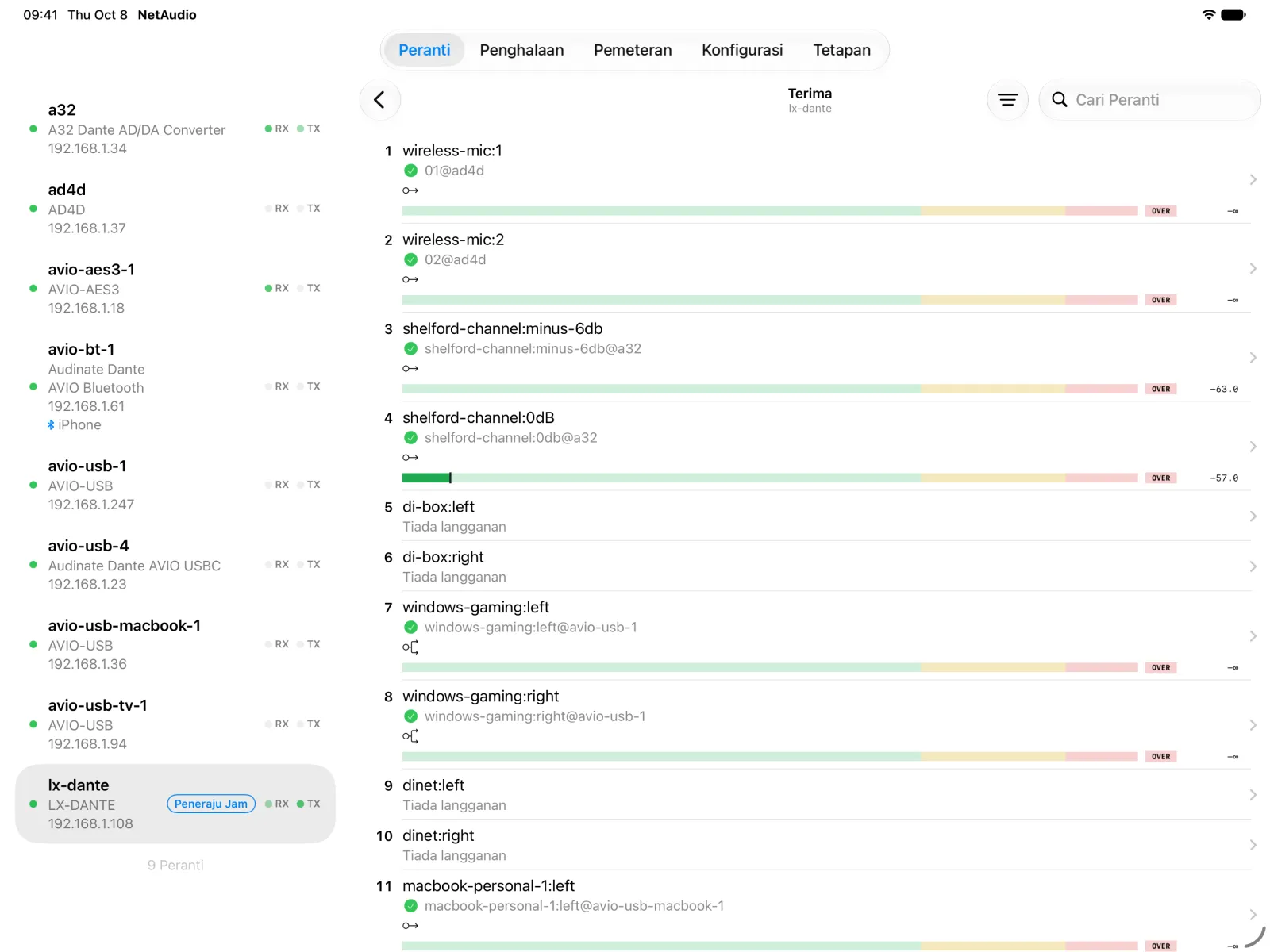
Task: Click the unicast flow icon under wireless-mic:1
Action: 410,190
